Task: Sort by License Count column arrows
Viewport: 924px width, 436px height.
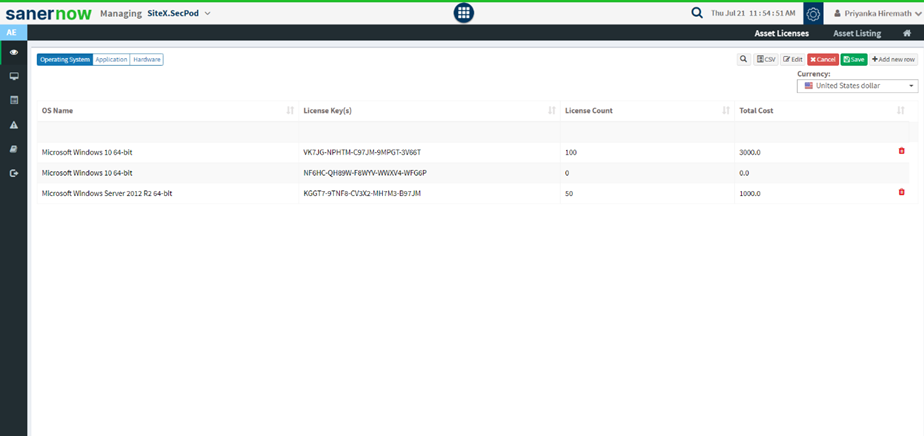Action: click(x=726, y=111)
